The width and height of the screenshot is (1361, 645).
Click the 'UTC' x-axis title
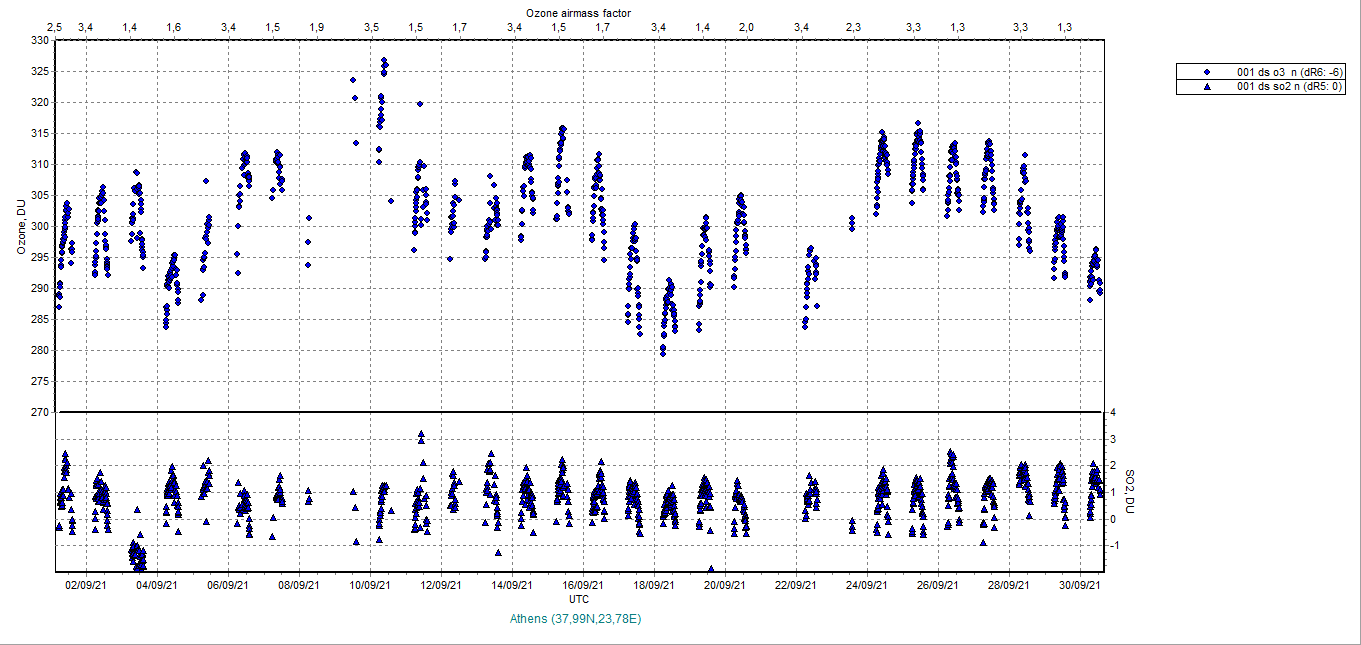coord(578,599)
